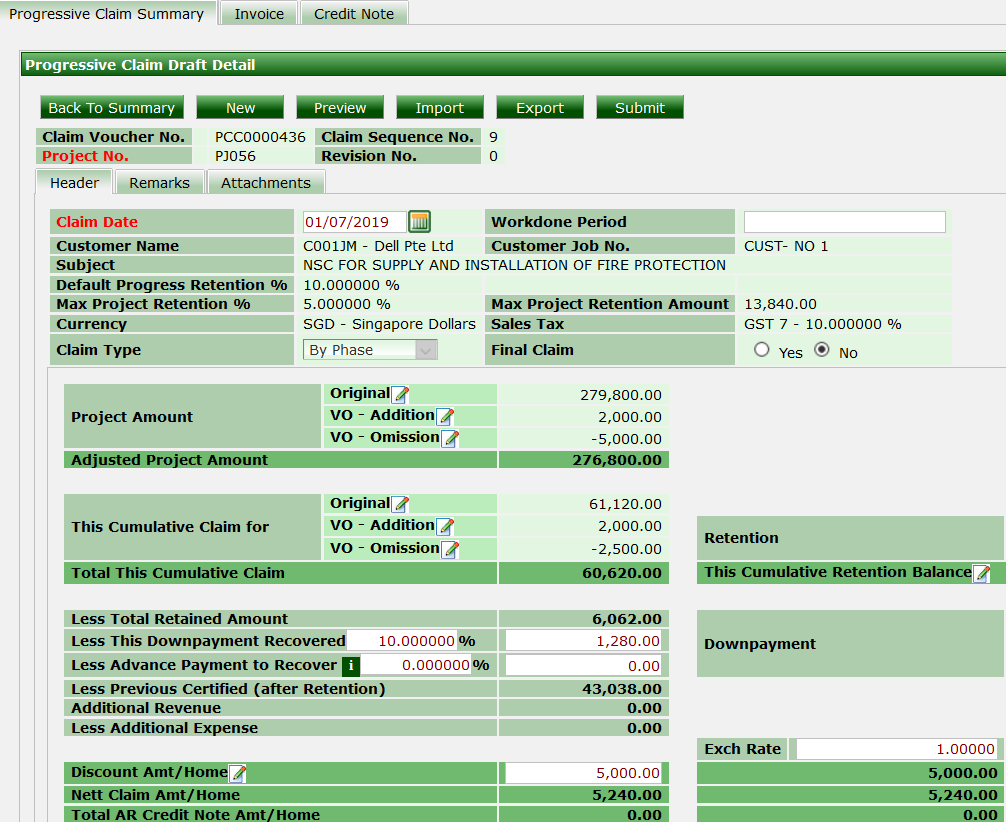
Task: Select Yes for Final Claim
Action: coord(759,350)
